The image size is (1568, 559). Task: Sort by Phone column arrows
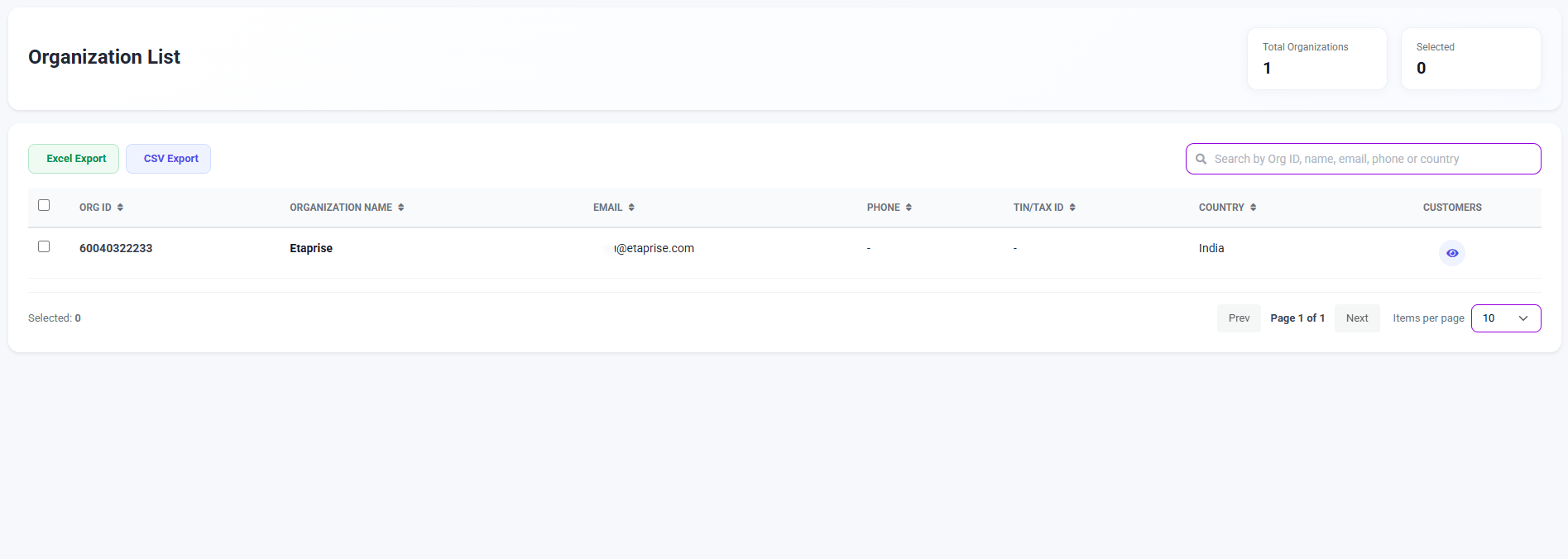tap(909, 208)
